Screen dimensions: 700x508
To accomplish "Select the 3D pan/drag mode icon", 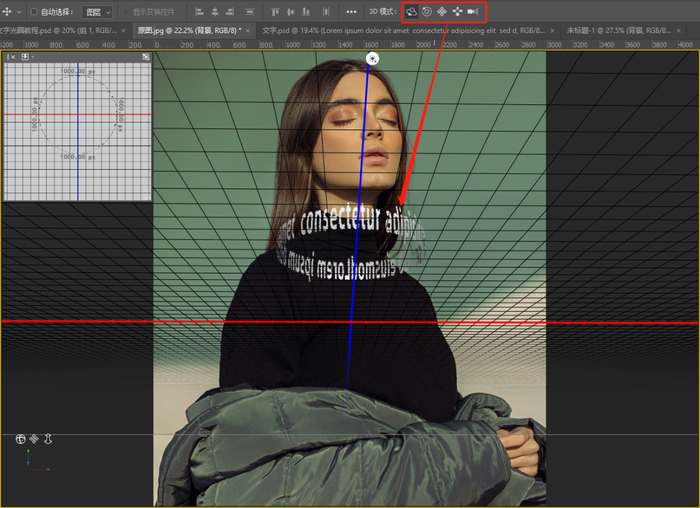I will [x=441, y=12].
